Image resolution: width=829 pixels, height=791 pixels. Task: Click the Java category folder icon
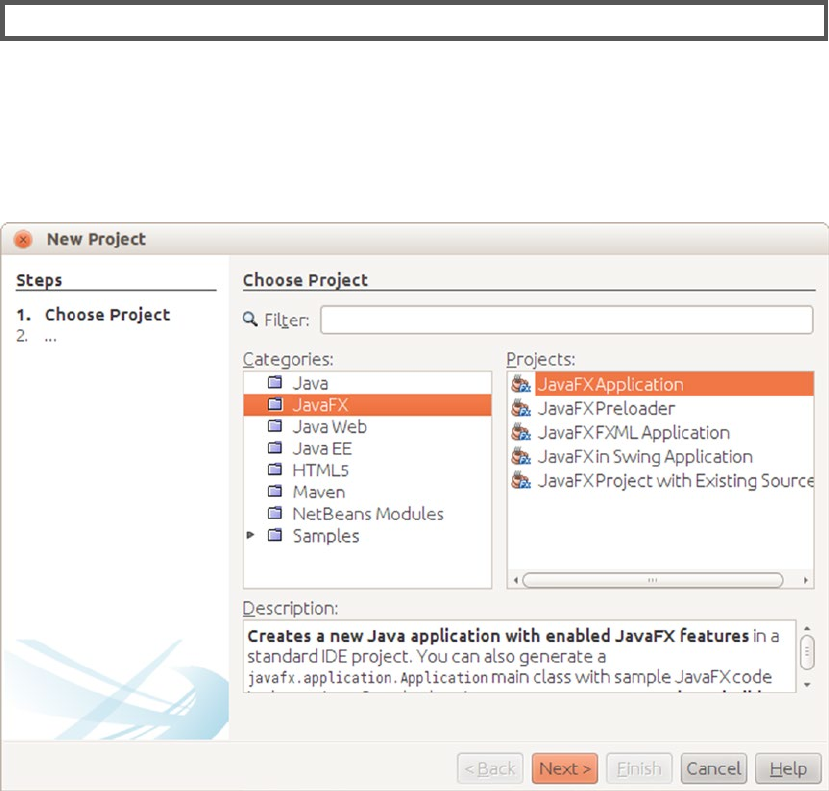tap(275, 382)
